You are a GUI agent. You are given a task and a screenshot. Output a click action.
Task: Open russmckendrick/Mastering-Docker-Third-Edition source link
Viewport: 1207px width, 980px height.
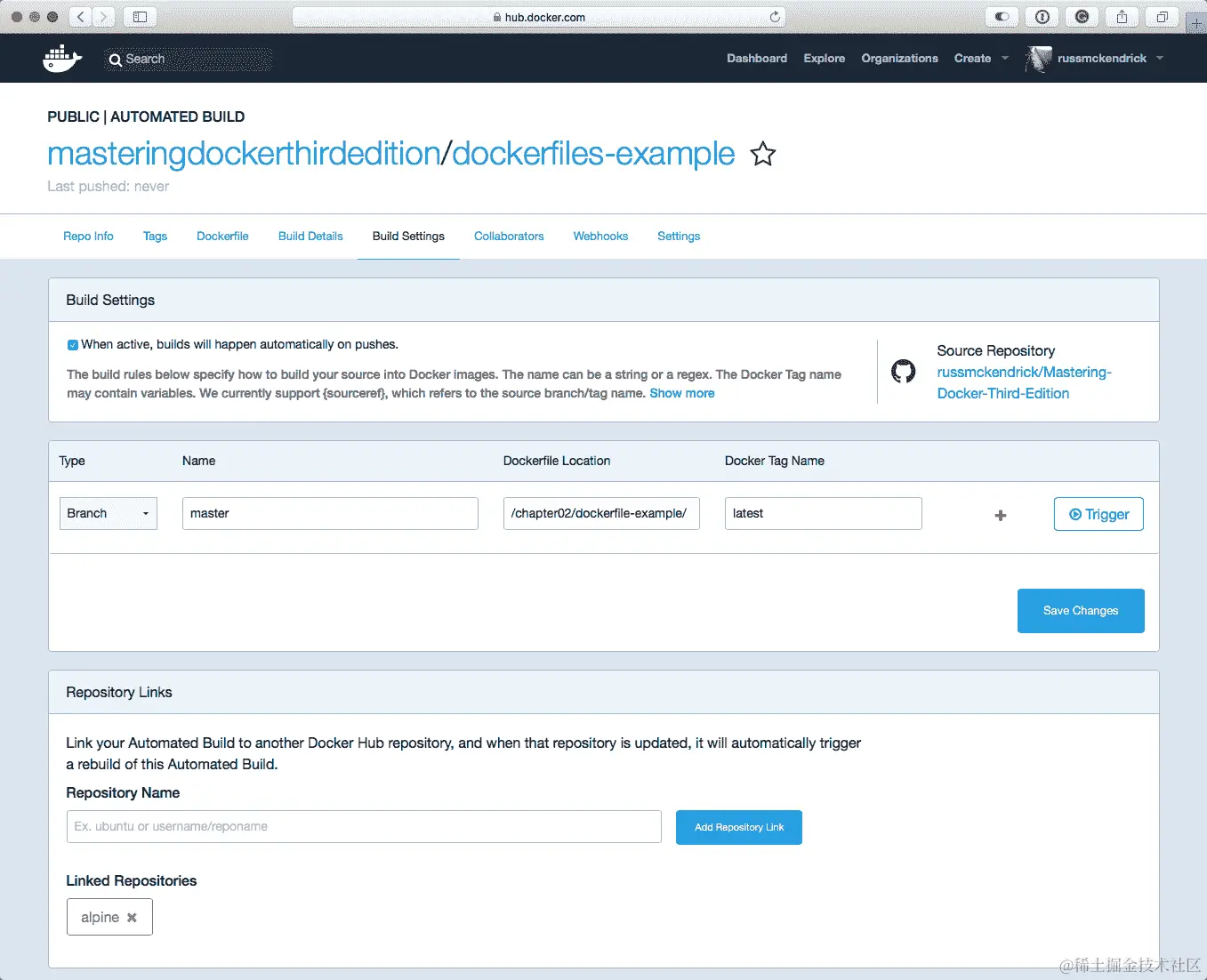pos(1025,383)
